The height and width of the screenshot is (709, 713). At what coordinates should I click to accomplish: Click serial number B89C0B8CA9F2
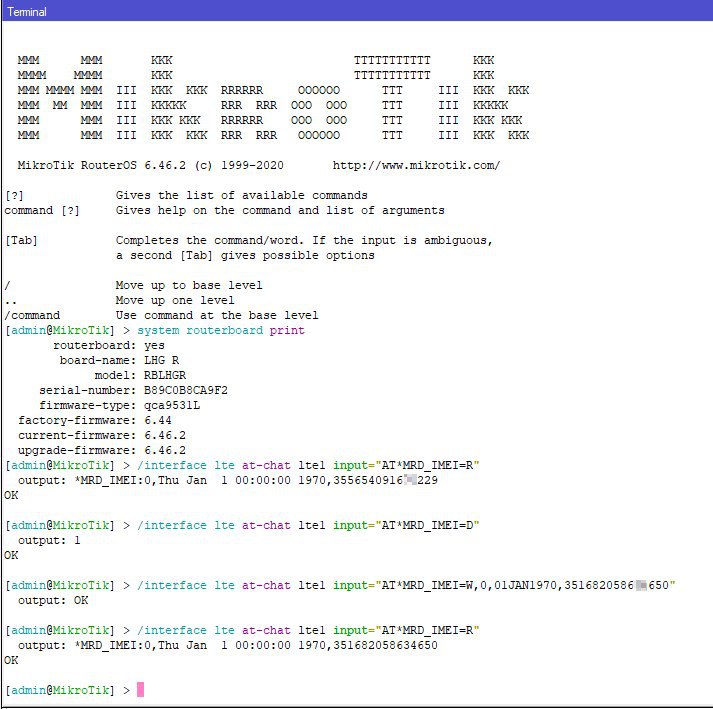click(x=186, y=390)
